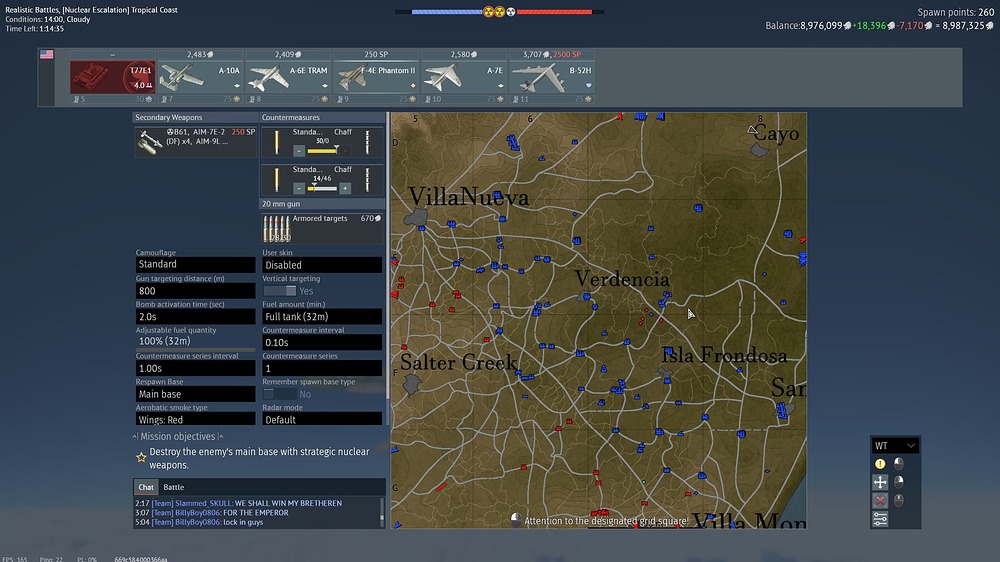Open the B61 secondary weapons loadout
This screenshot has height=562, width=1000.
pos(195,142)
